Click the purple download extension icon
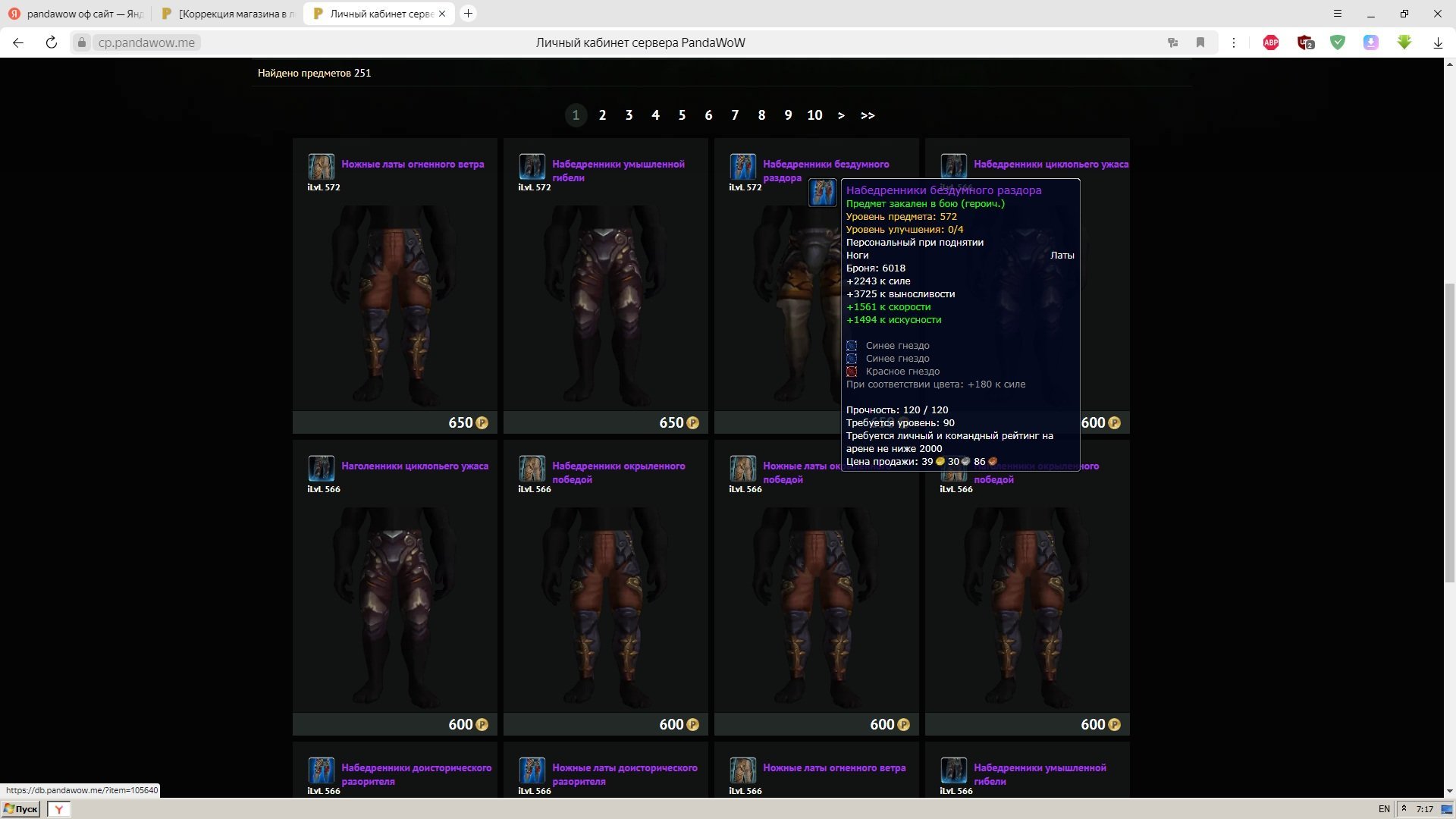1456x819 pixels. (x=1371, y=43)
